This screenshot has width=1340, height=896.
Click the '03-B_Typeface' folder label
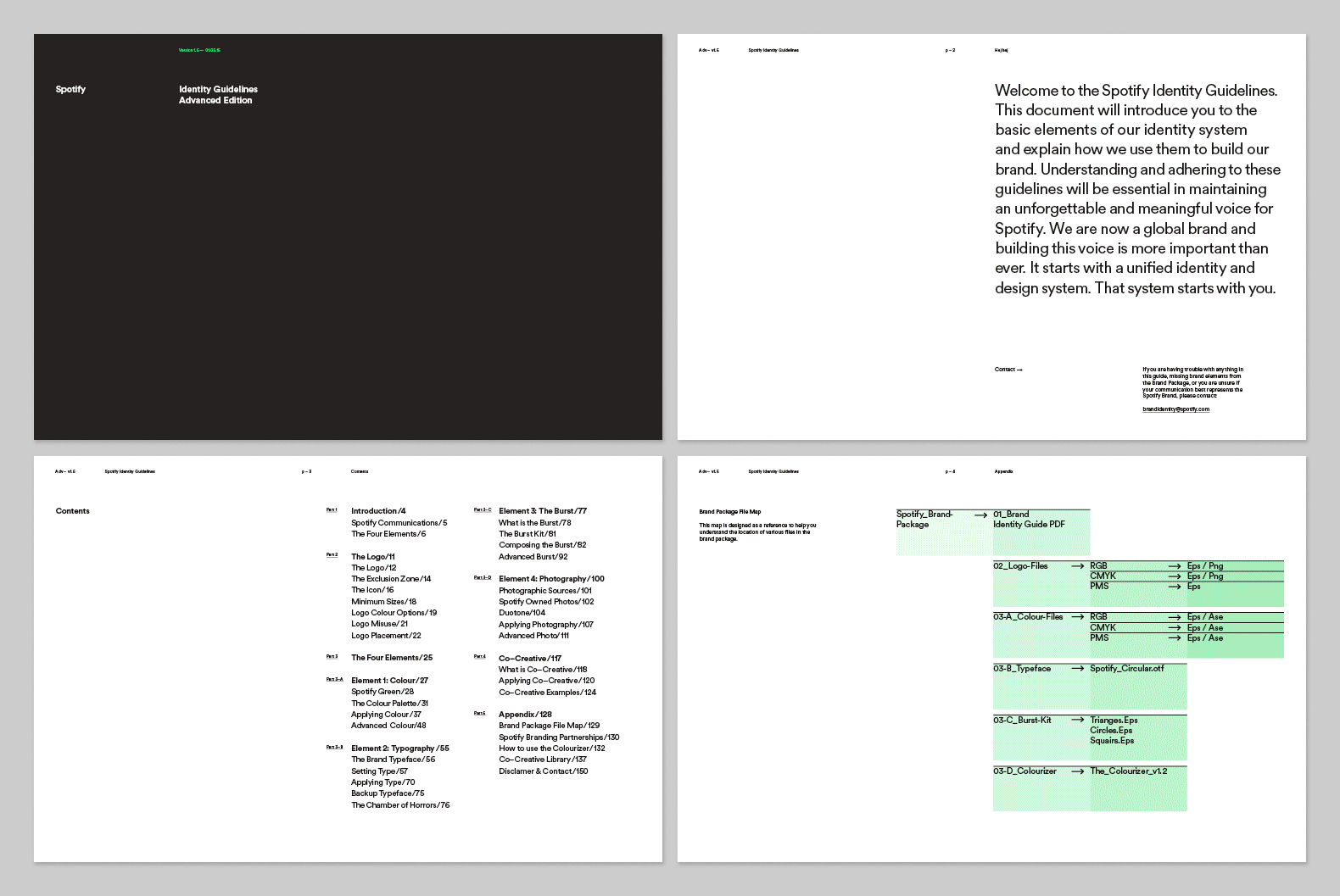click(1022, 669)
